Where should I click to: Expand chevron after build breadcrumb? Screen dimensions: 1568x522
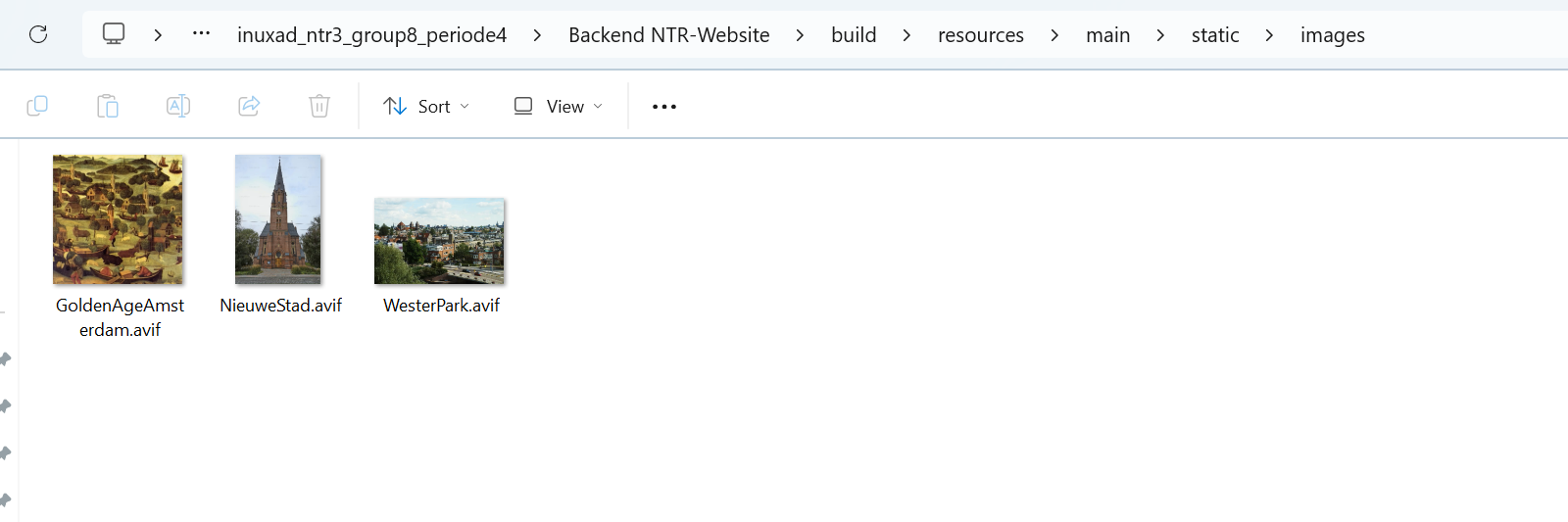point(906,35)
